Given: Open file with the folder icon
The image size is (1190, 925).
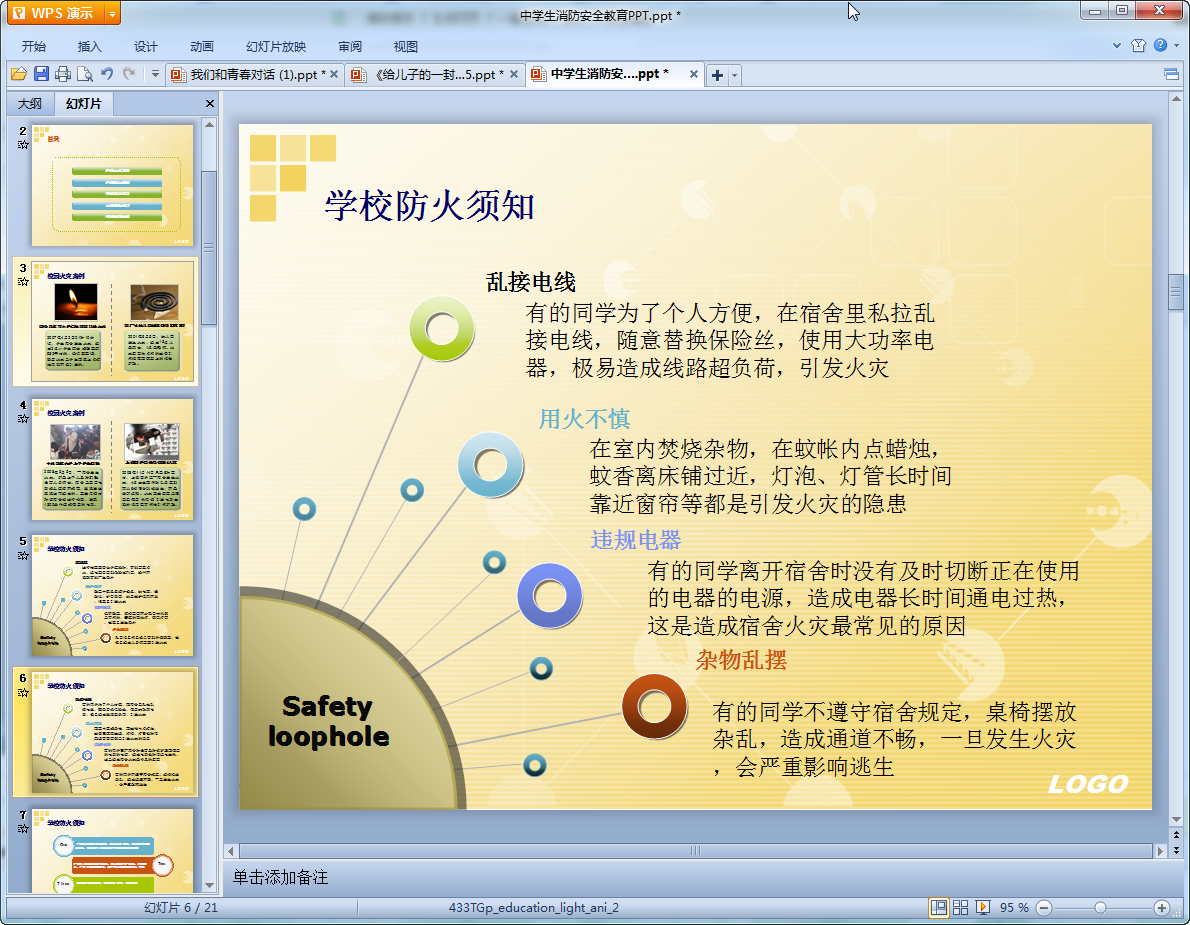Looking at the screenshot, I should coord(19,74).
